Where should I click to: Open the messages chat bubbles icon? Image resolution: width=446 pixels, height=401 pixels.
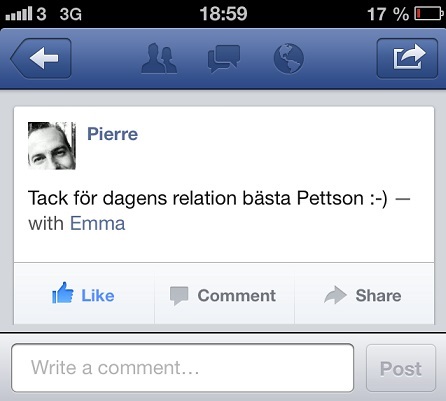(x=224, y=59)
